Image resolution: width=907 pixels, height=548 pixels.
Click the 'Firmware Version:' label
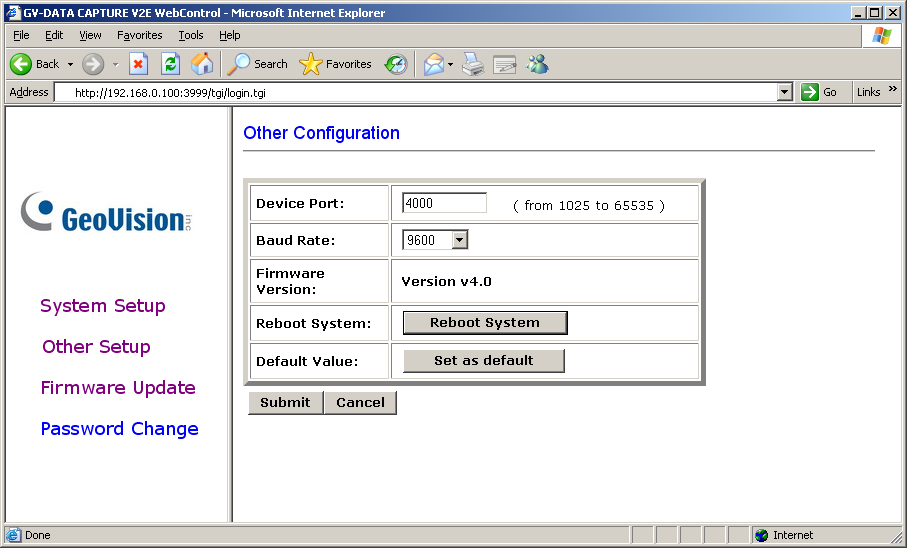click(290, 281)
